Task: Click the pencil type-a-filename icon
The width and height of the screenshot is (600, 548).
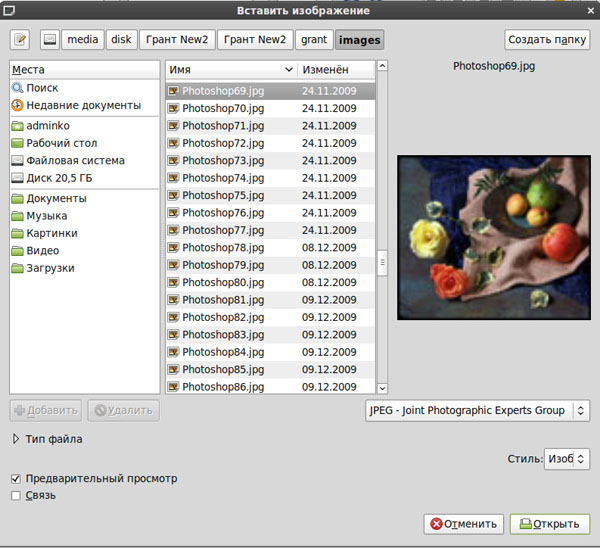Action: (20, 39)
